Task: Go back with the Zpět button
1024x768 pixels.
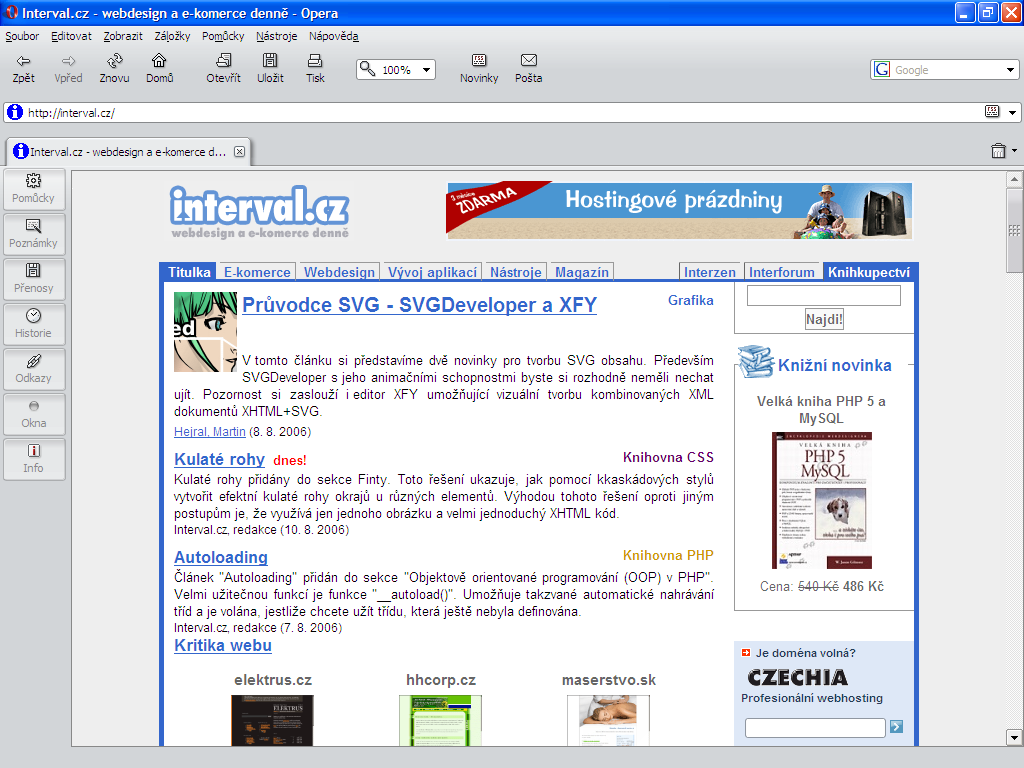Action: pyautogui.click(x=24, y=69)
